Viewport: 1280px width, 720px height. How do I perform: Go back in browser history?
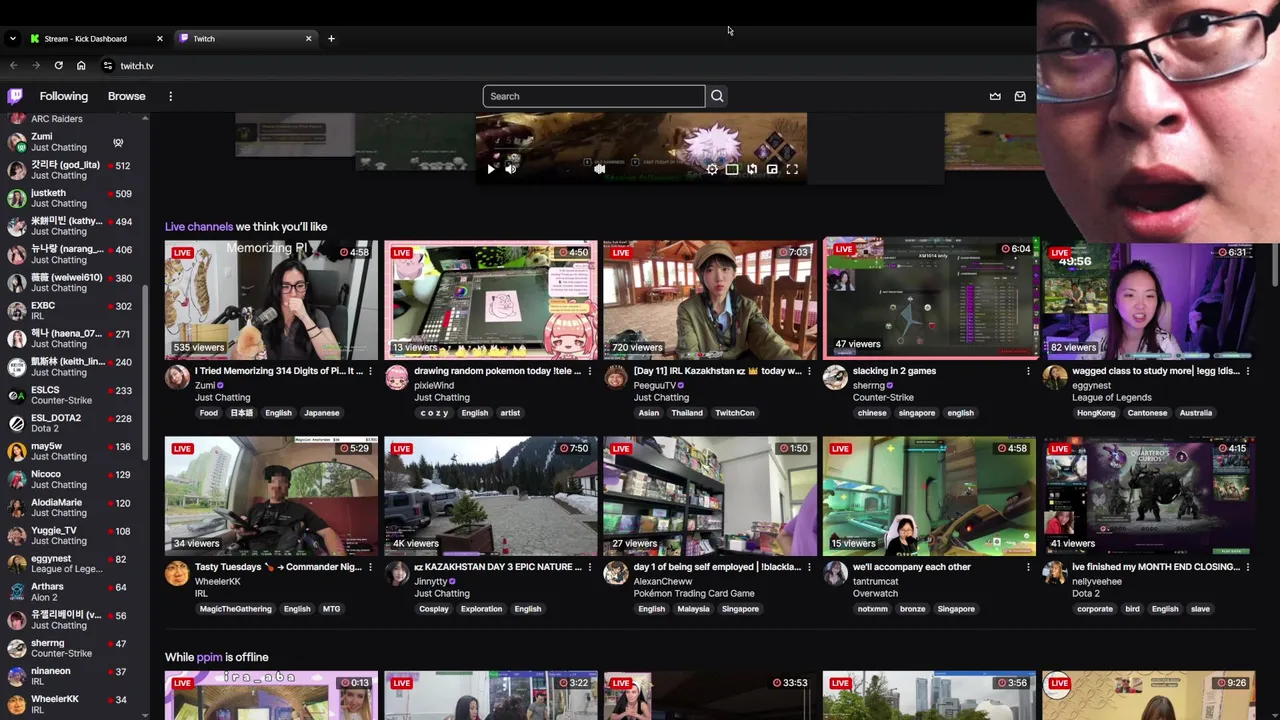click(x=13, y=66)
